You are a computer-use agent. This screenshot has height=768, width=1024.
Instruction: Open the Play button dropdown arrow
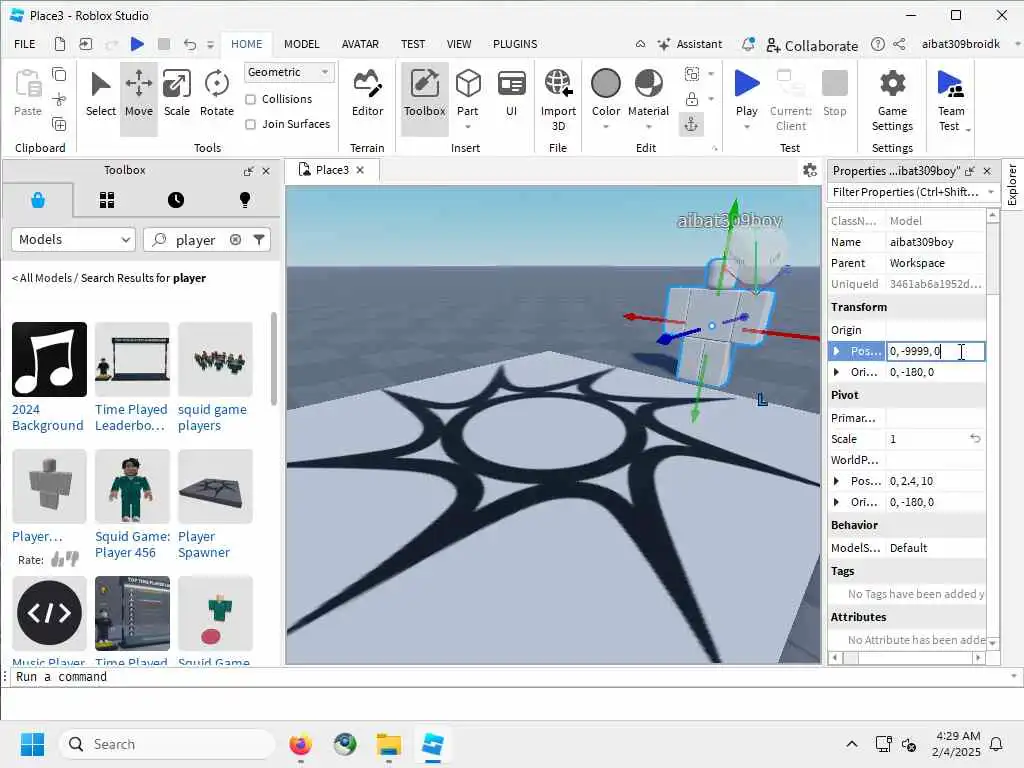(x=746, y=127)
